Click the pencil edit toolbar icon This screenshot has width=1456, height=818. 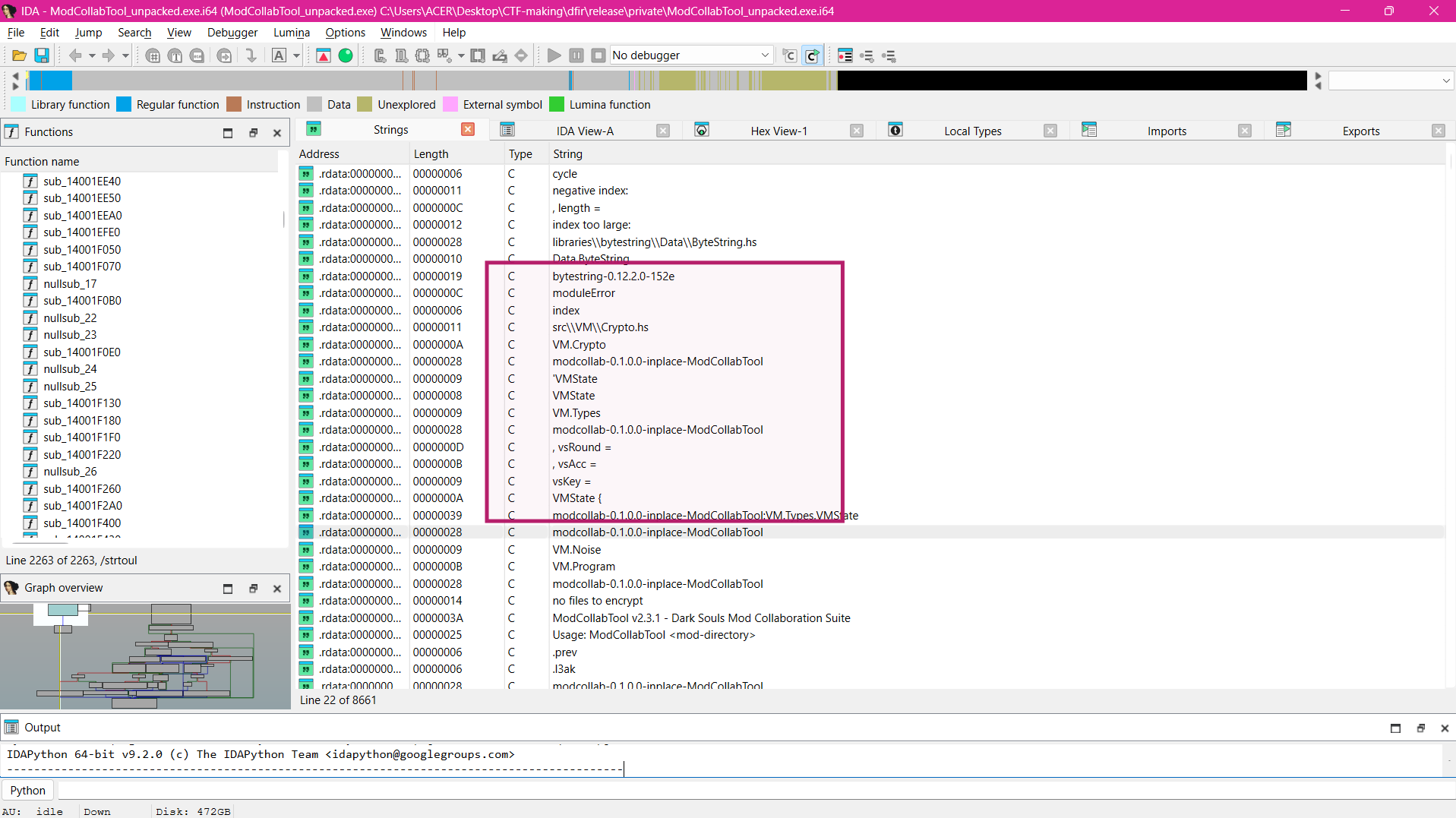click(x=500, y=55)
